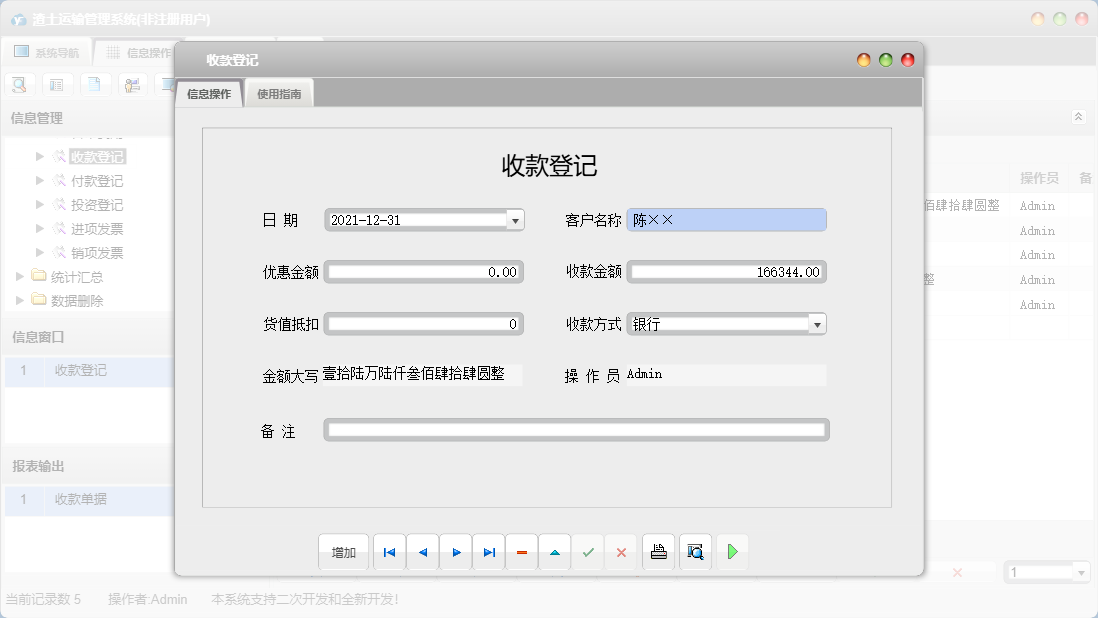The image size is (1098, 618).
Task: Confirm entry with the green checkmark icon
Action: point(588,551)
